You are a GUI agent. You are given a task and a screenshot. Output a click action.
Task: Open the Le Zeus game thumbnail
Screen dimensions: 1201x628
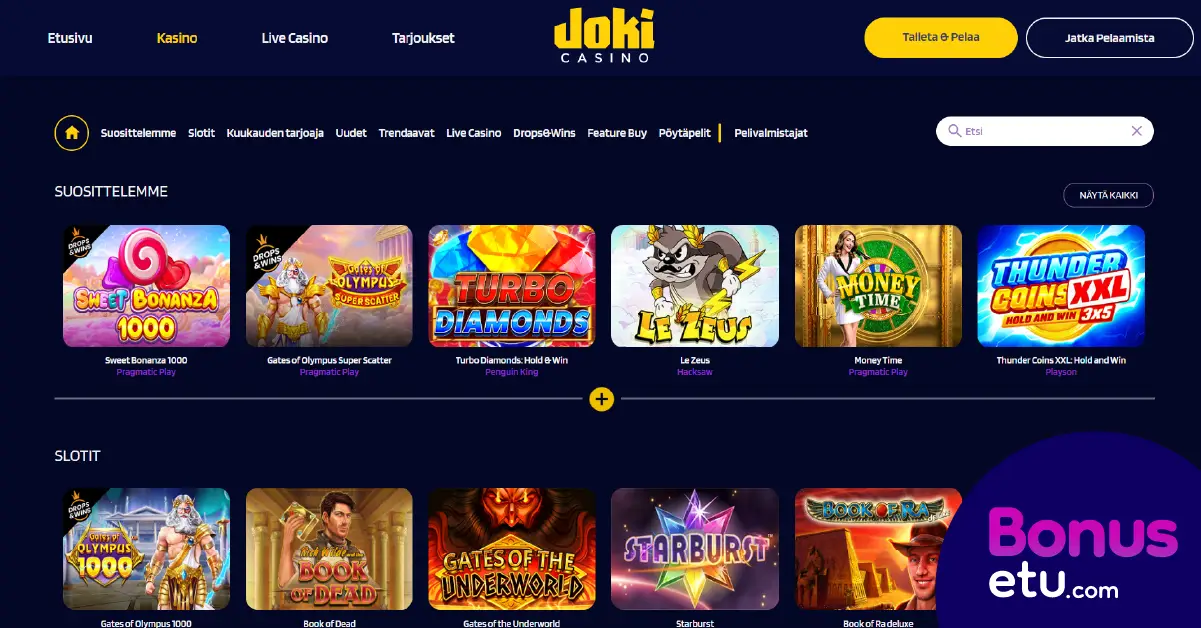tap(695, 286)
